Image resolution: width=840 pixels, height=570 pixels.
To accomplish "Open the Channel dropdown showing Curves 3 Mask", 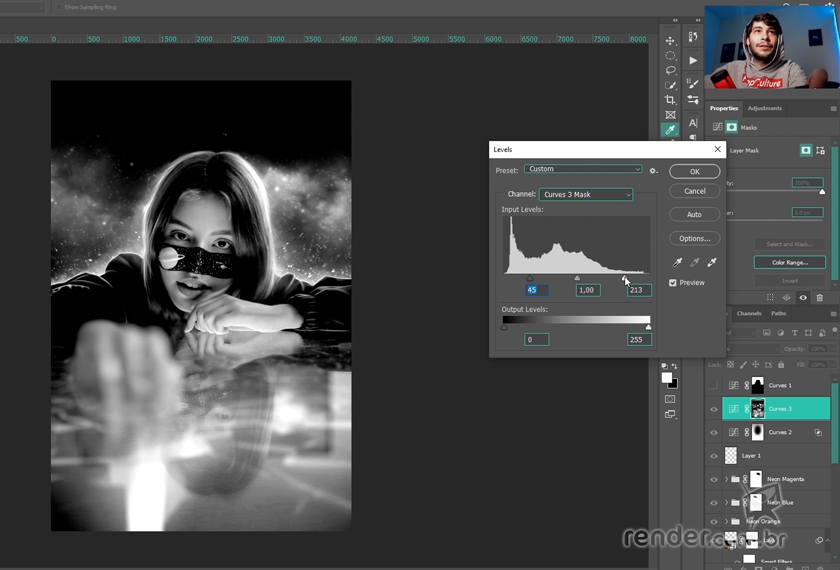I will (586, 195).
